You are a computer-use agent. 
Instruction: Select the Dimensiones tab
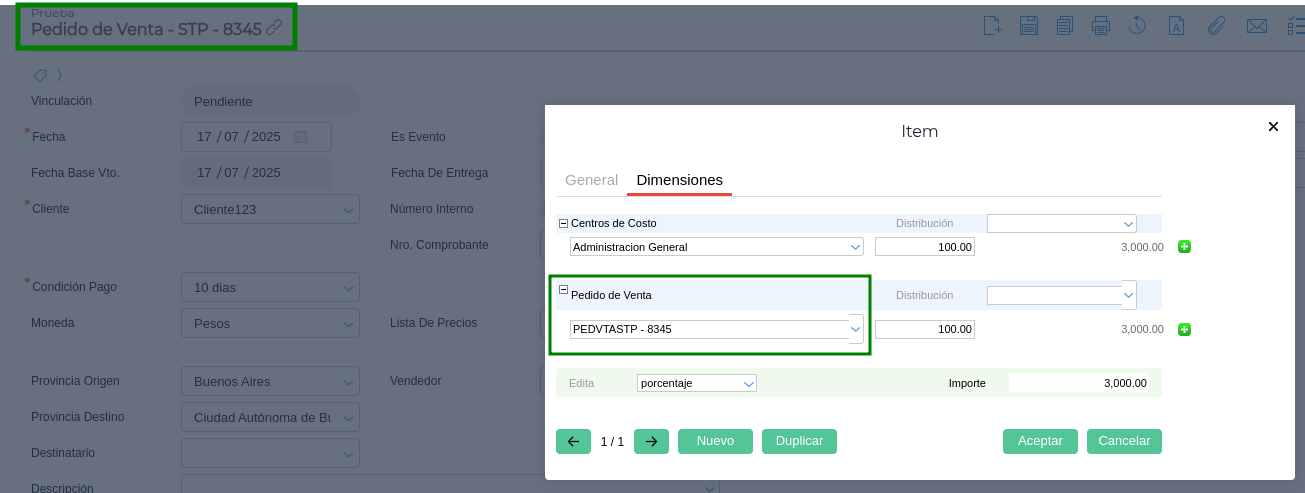[x=679, y=180]
